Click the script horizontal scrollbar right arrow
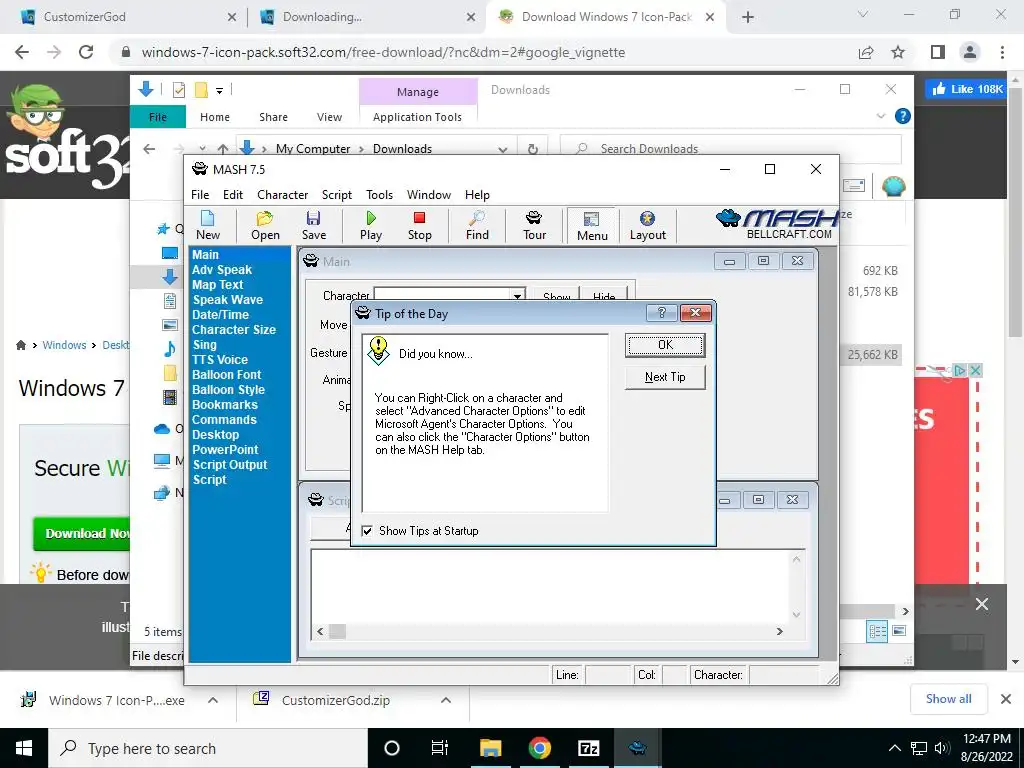This screenshot has height=768, width=1024. click(x=779, y=632)
